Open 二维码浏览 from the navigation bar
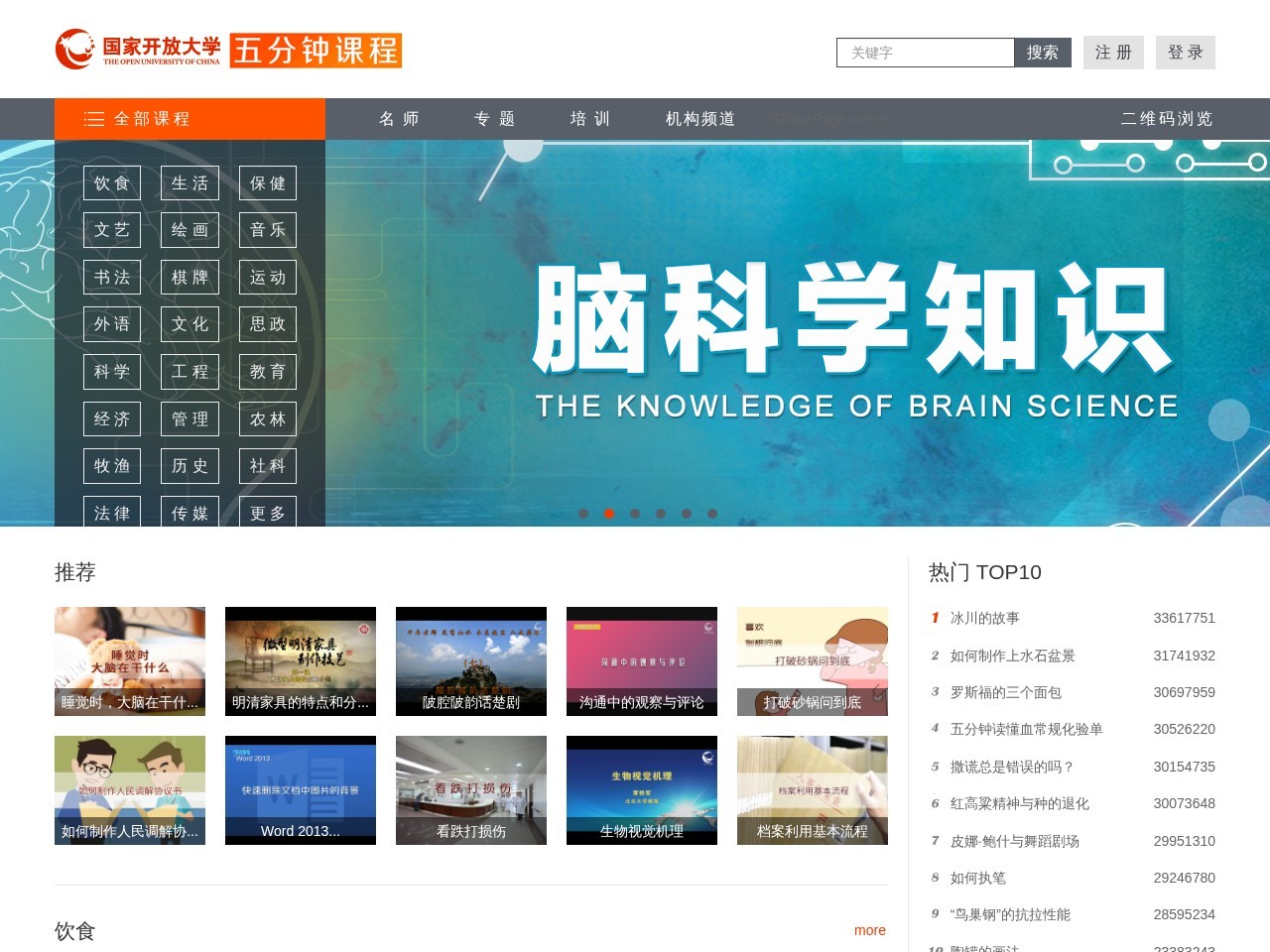 1167,119
